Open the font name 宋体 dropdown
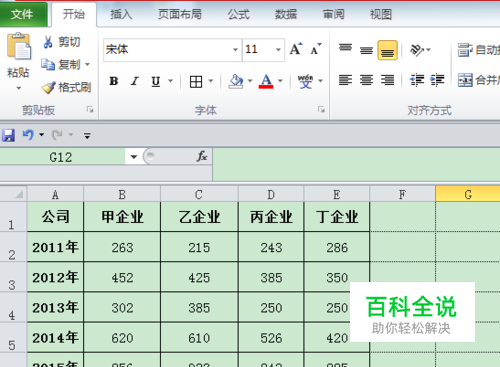This screenshot has height=367, width=500. click(x=235, y=50)
